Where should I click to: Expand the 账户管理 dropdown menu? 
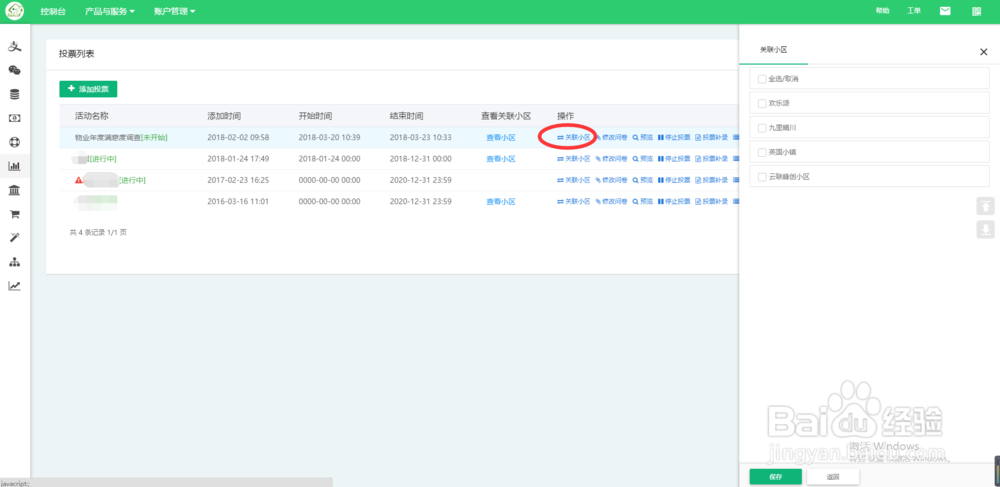coord(174,11)
